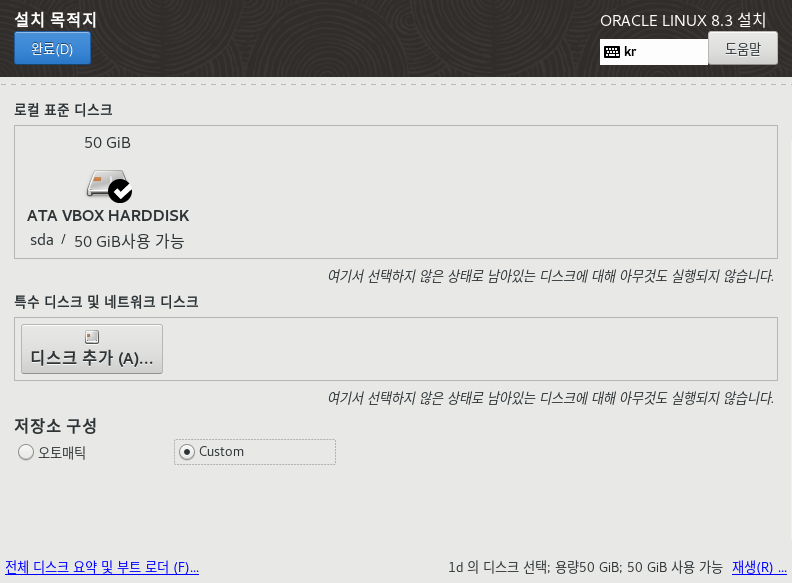Click the 디스크 추가 (A)... button

[92, 349]
